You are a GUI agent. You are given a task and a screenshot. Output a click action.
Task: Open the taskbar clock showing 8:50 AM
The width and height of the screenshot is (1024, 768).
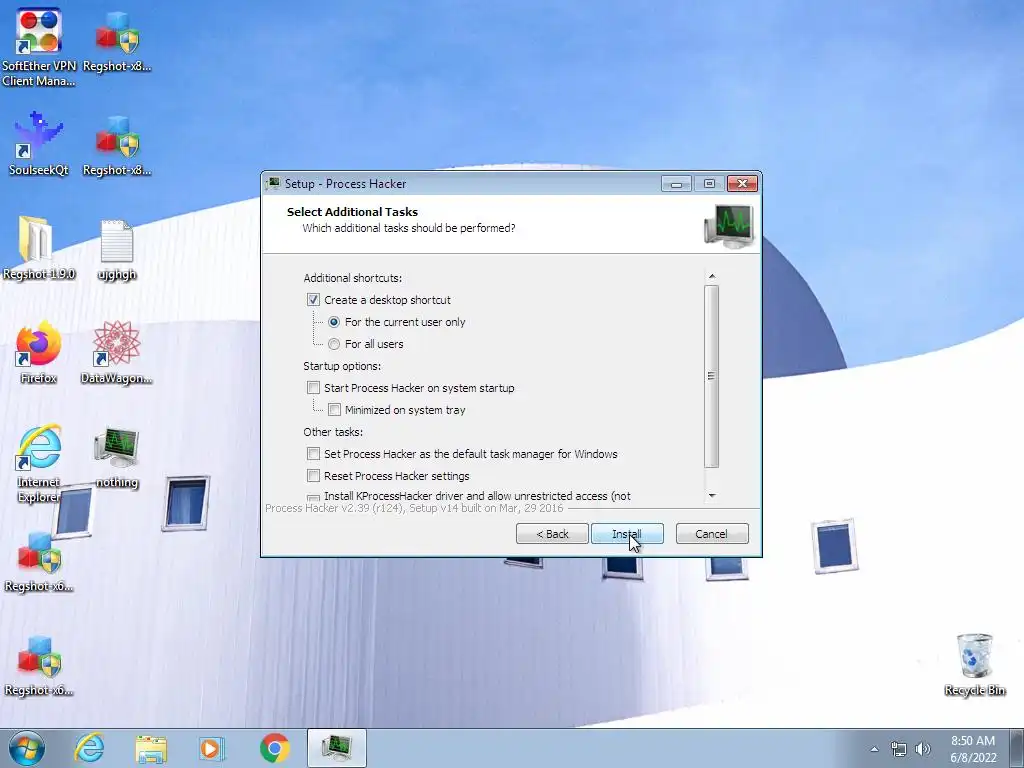(972, 749)
